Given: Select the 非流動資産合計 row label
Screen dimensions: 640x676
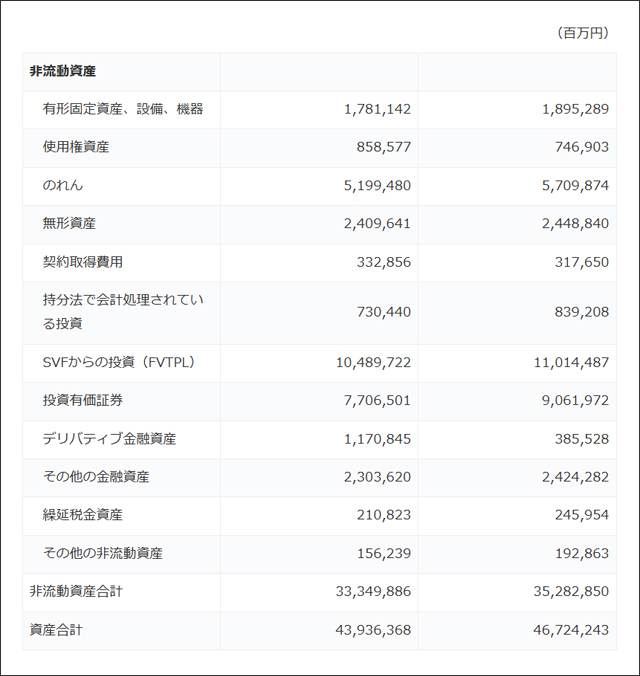Looking at the screenshot, I should click(77, 591).
